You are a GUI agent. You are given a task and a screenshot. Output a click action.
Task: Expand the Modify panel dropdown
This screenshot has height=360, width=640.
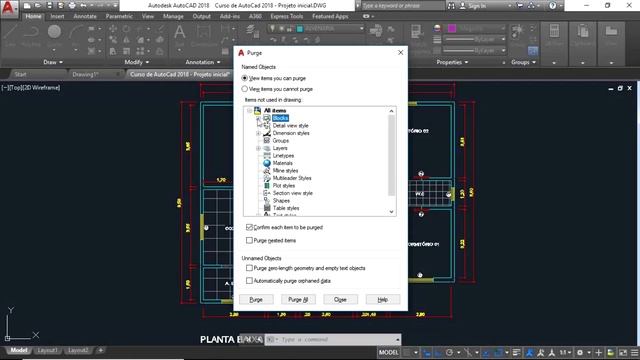click(x=137, y=62)
